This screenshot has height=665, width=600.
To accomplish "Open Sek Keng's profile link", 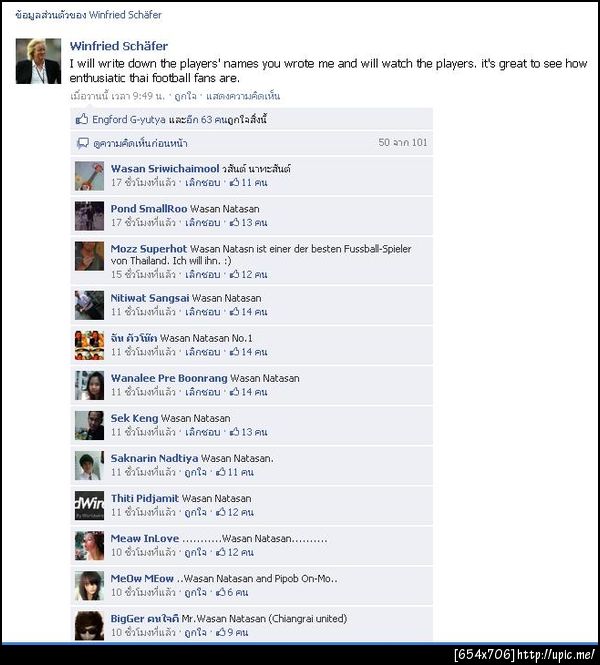I will coord(134,418).
